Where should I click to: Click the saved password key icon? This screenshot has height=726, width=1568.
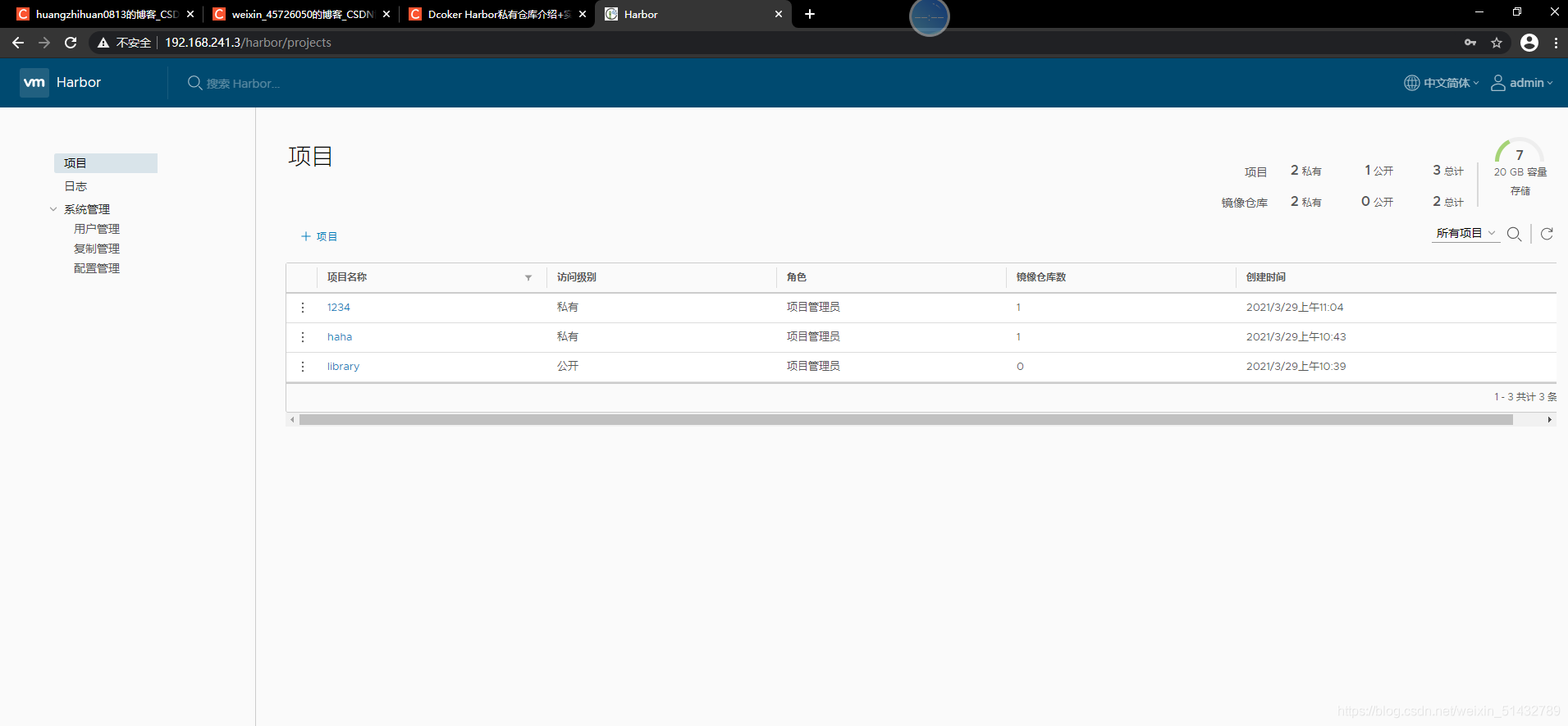tap(1470, 43)
